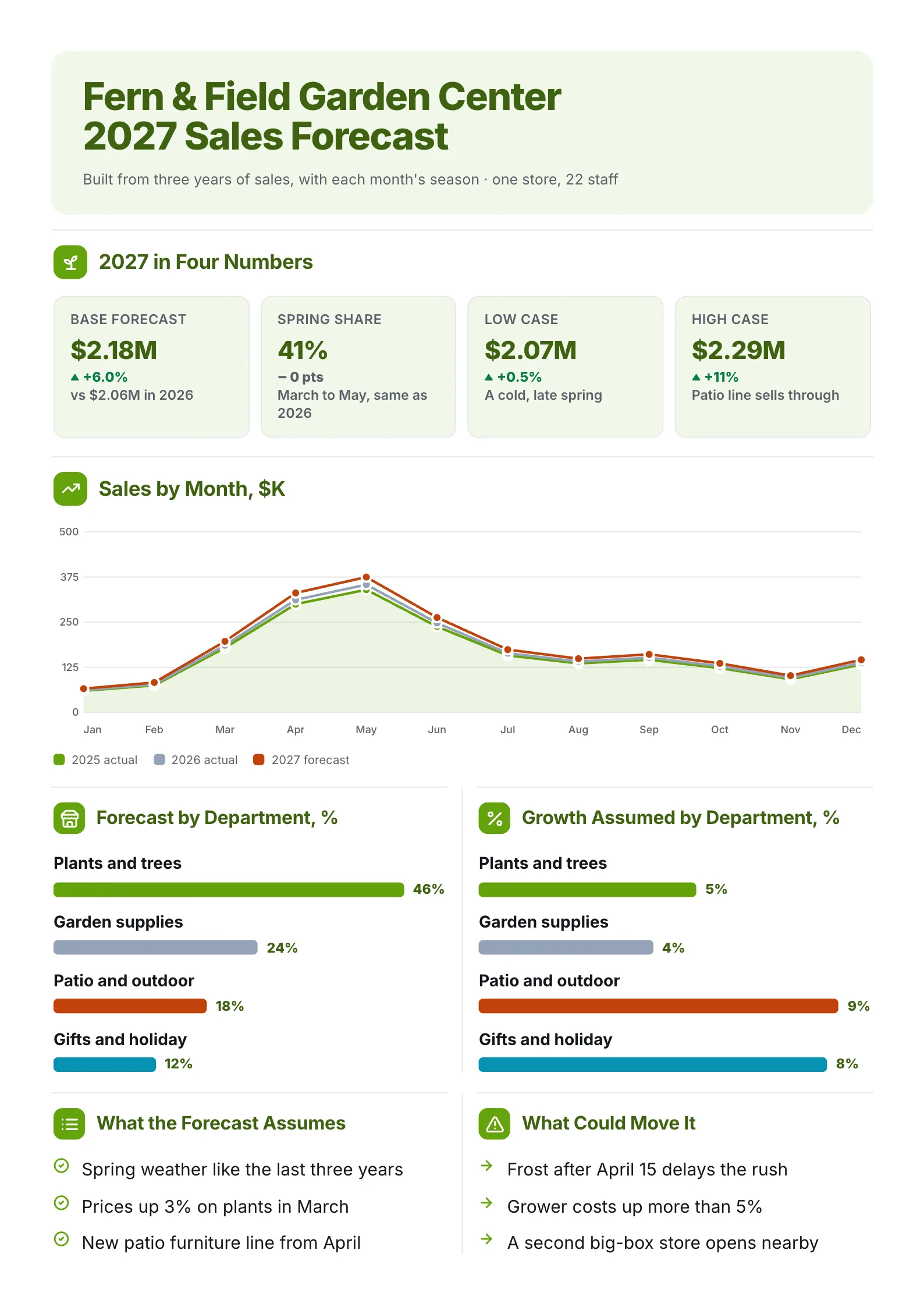The image size is (924, 1307).
Task: Click the arrow icon next to Frost after April 15
Action: [487, 1166]
